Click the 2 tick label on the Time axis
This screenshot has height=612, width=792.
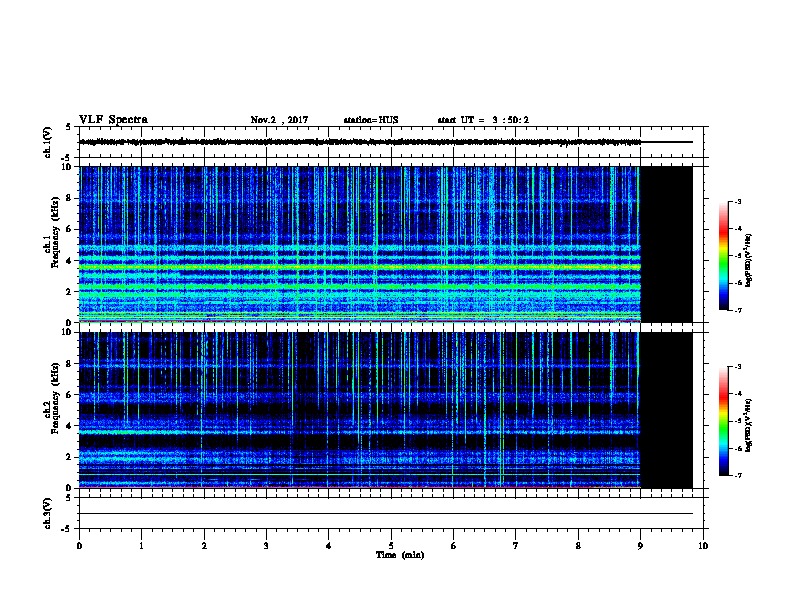click(x=204, y=545)
